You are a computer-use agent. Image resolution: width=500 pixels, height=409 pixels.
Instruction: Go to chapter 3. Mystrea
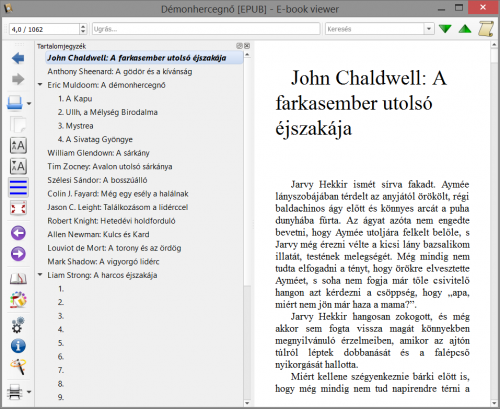coord(75,126)
